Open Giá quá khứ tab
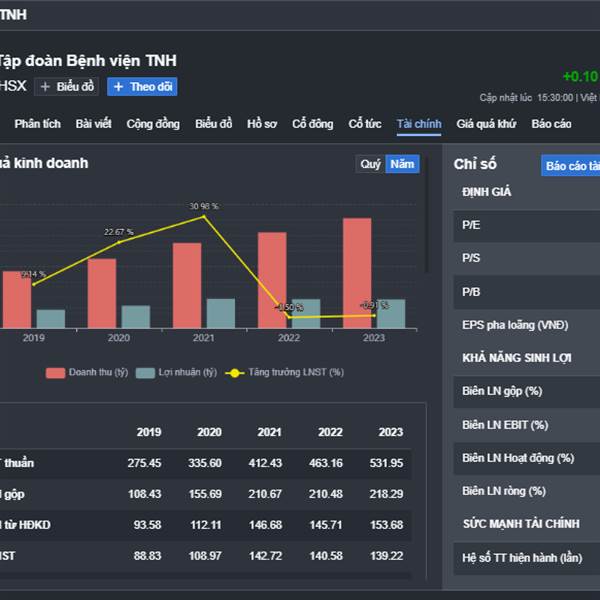Viewport: 600px width, 600px height. [x=486, y=124]
